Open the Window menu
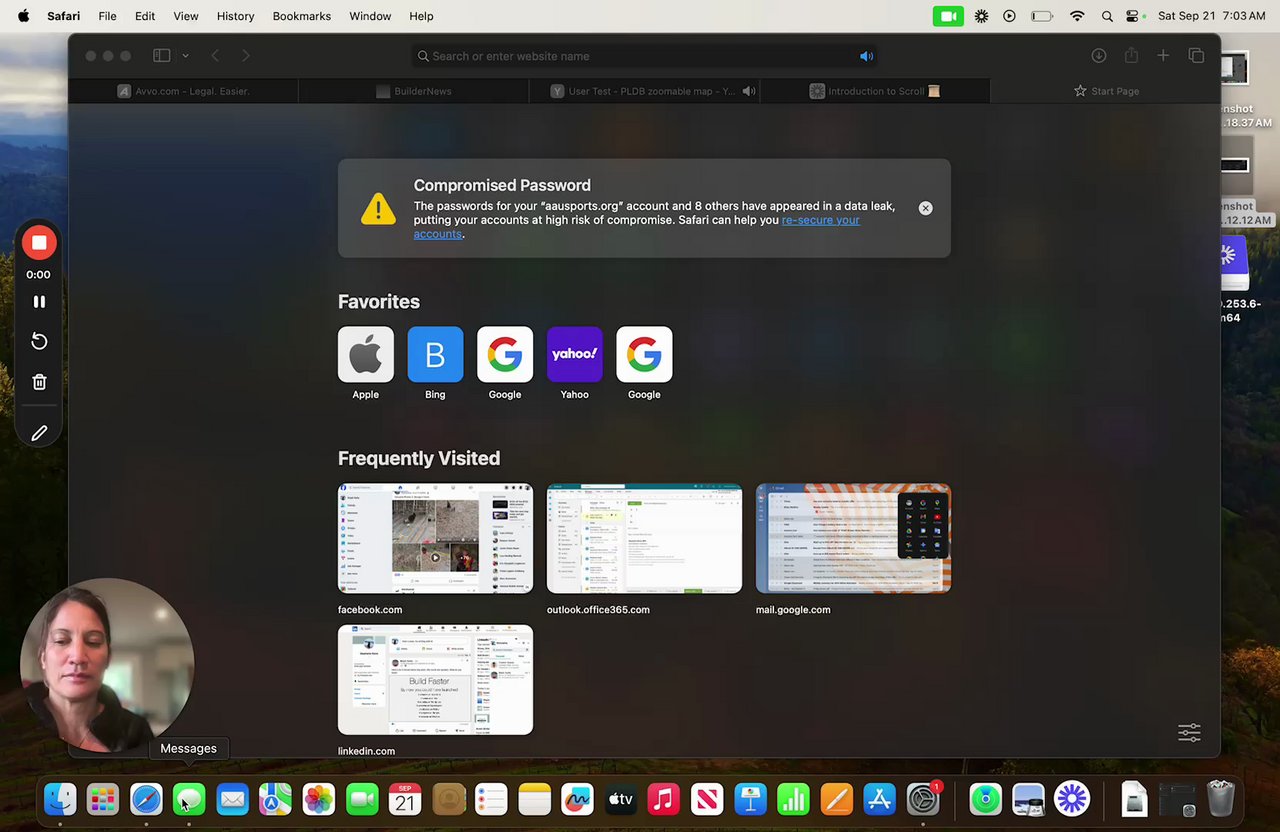 coord(370,16)
